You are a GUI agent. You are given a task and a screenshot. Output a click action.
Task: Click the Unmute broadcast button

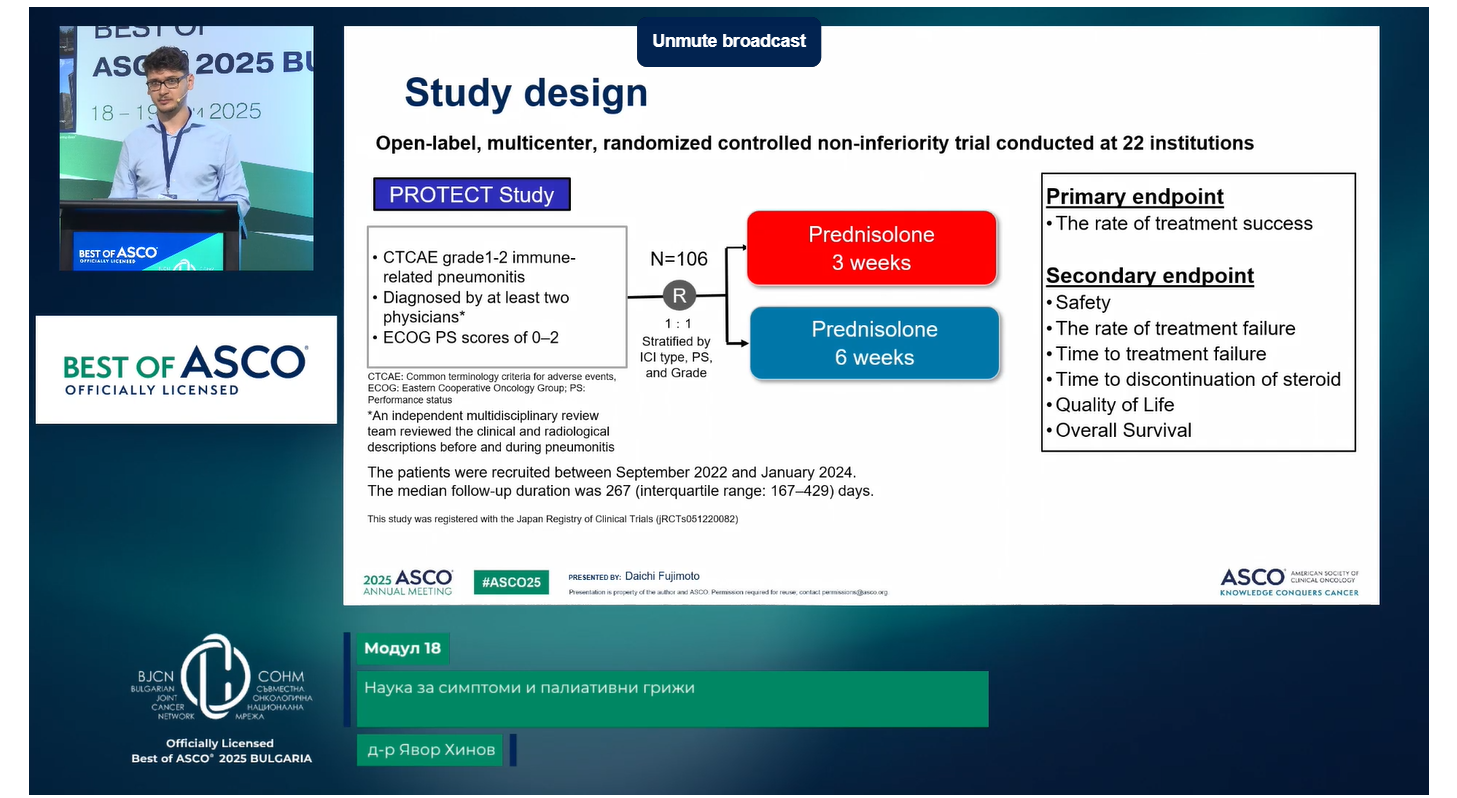coord(728,42)
